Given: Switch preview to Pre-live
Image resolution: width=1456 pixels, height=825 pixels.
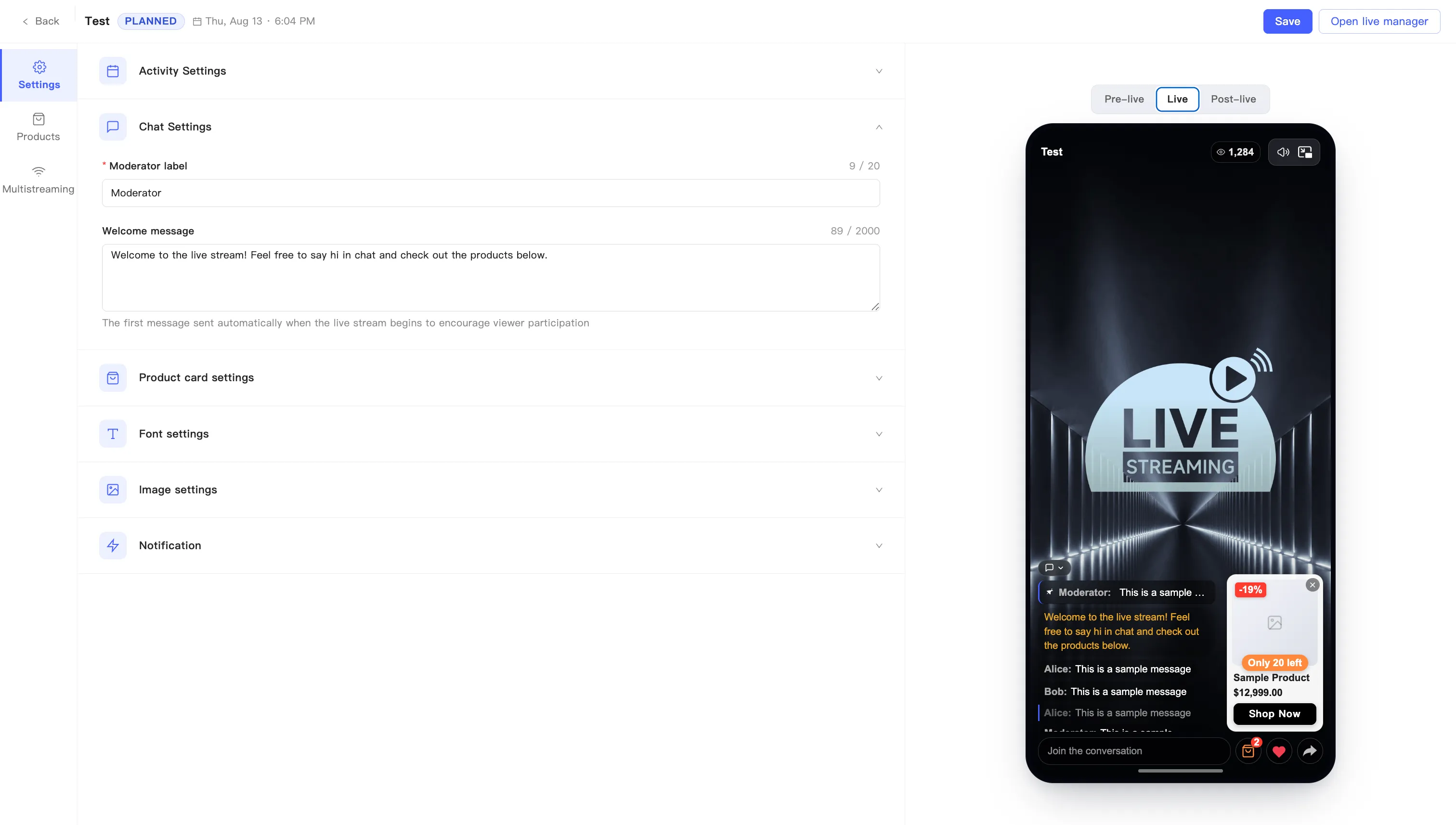Looking at the screenshot, I should tap(1124, 99).
